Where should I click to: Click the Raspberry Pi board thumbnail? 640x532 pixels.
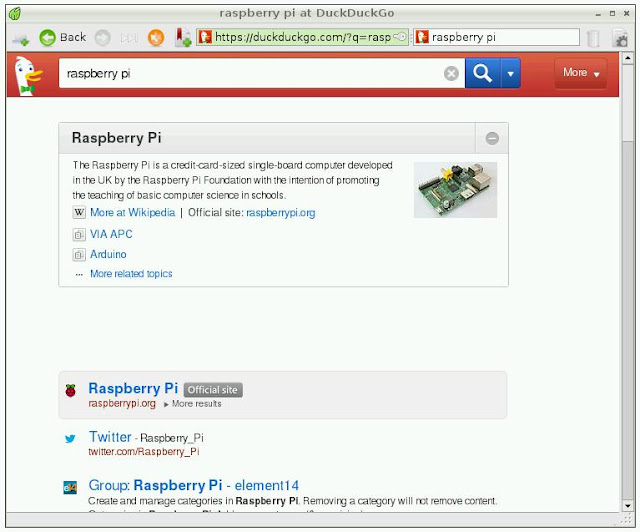coord(456,190)
